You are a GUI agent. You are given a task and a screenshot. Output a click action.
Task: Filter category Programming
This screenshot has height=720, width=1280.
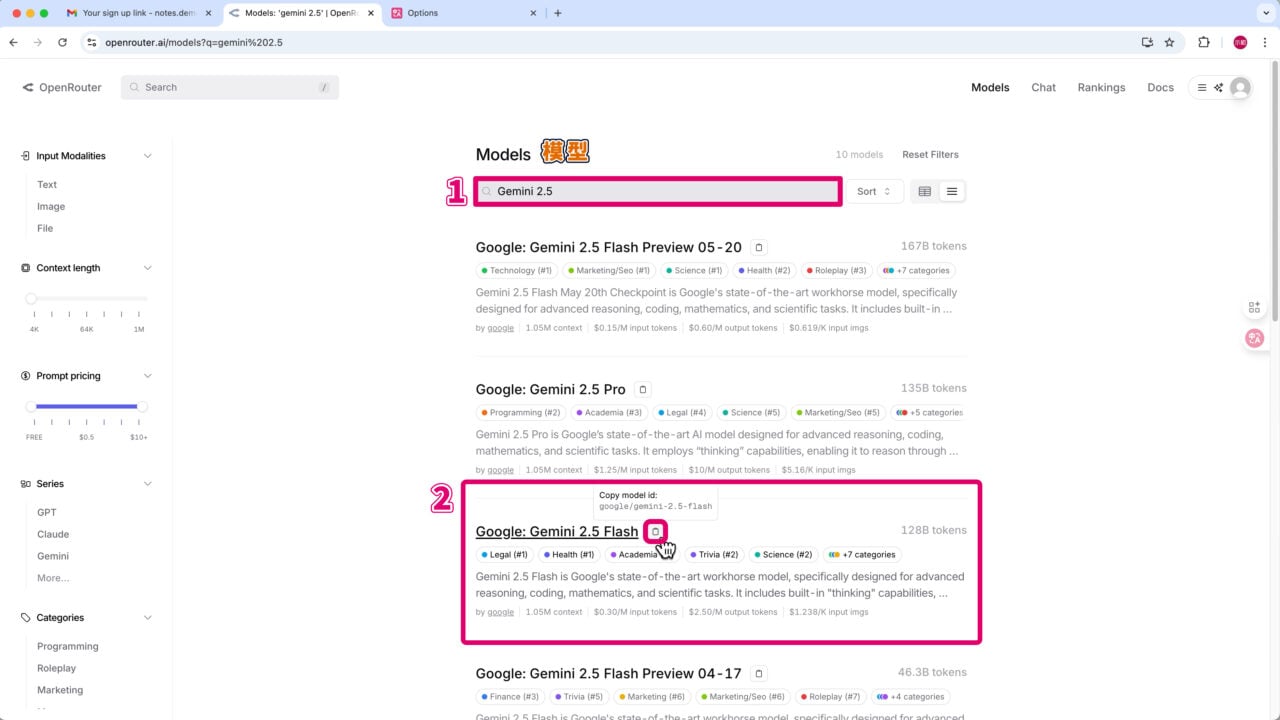tap(68, 646)
